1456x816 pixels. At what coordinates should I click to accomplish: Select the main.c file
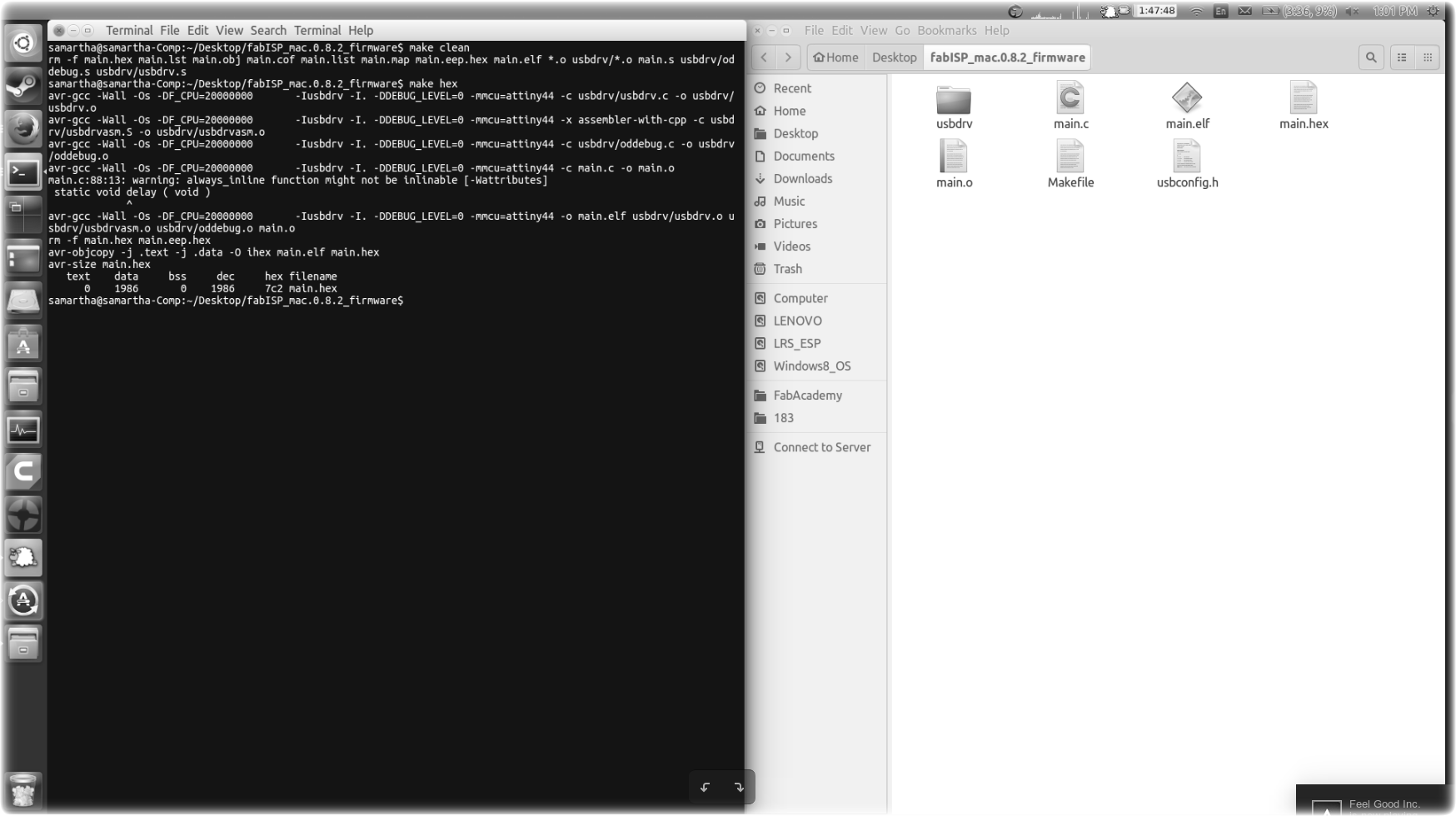[x=1070, y=107]
